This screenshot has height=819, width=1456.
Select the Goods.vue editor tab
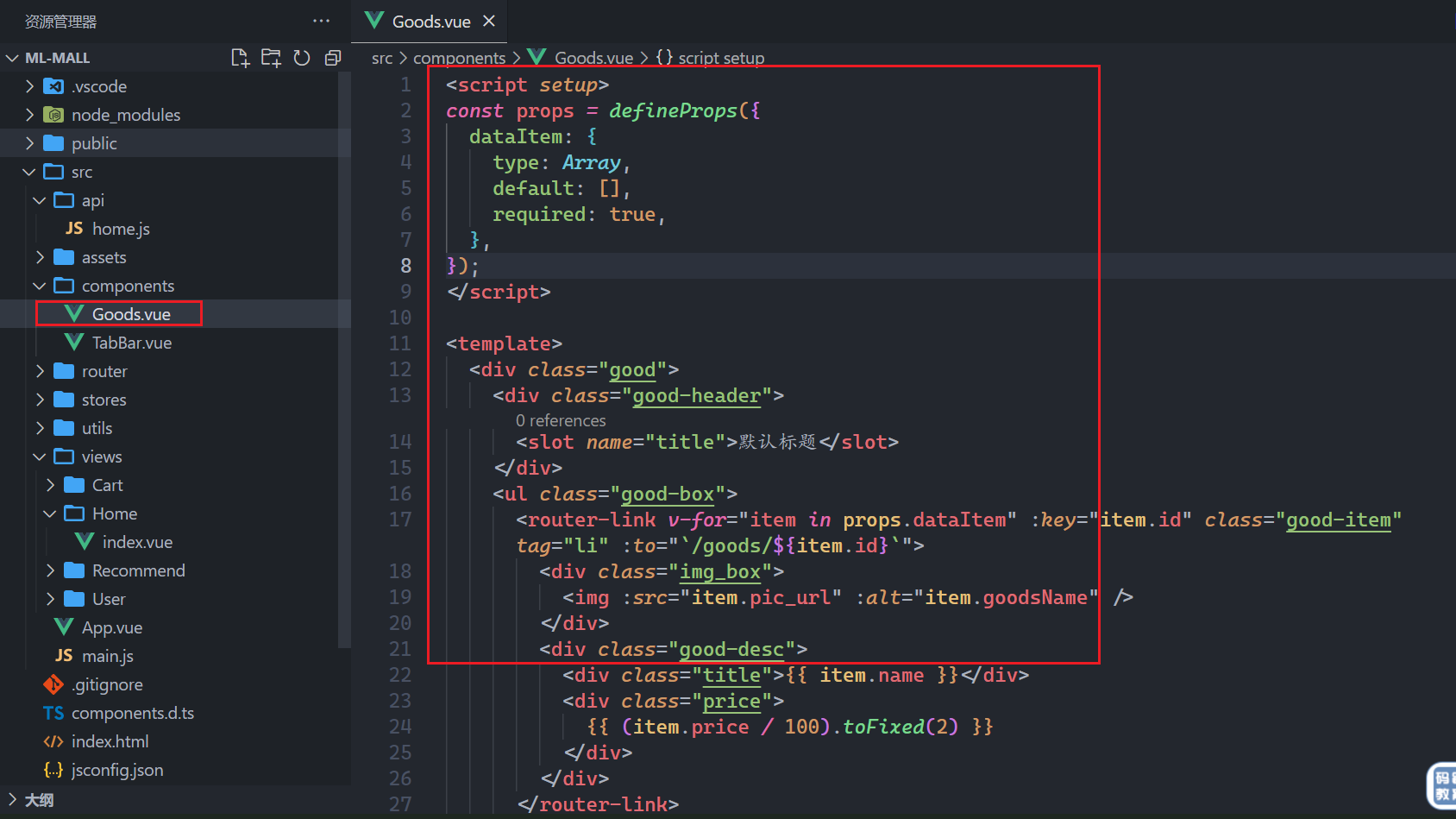(430, 21)
